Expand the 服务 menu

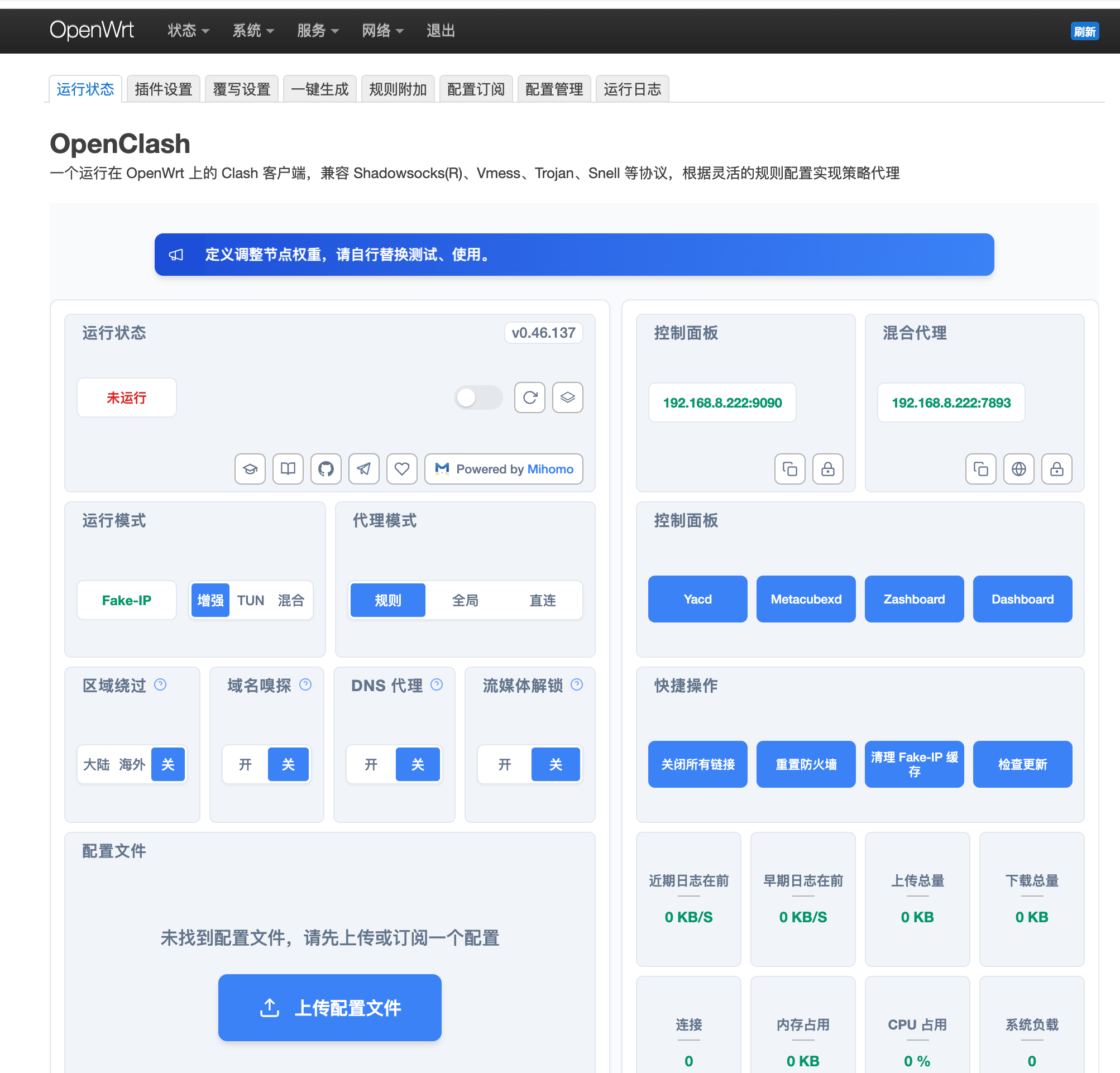pyautogui.click(x=318, y=30)
